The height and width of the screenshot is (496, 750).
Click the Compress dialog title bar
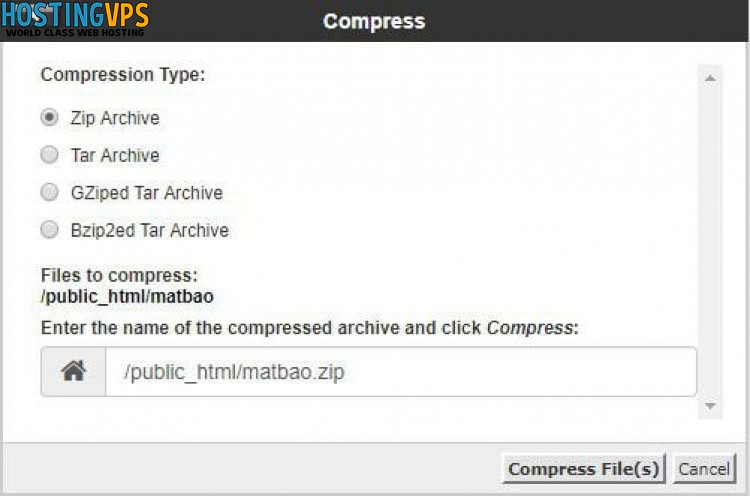(x=374, y=21)
